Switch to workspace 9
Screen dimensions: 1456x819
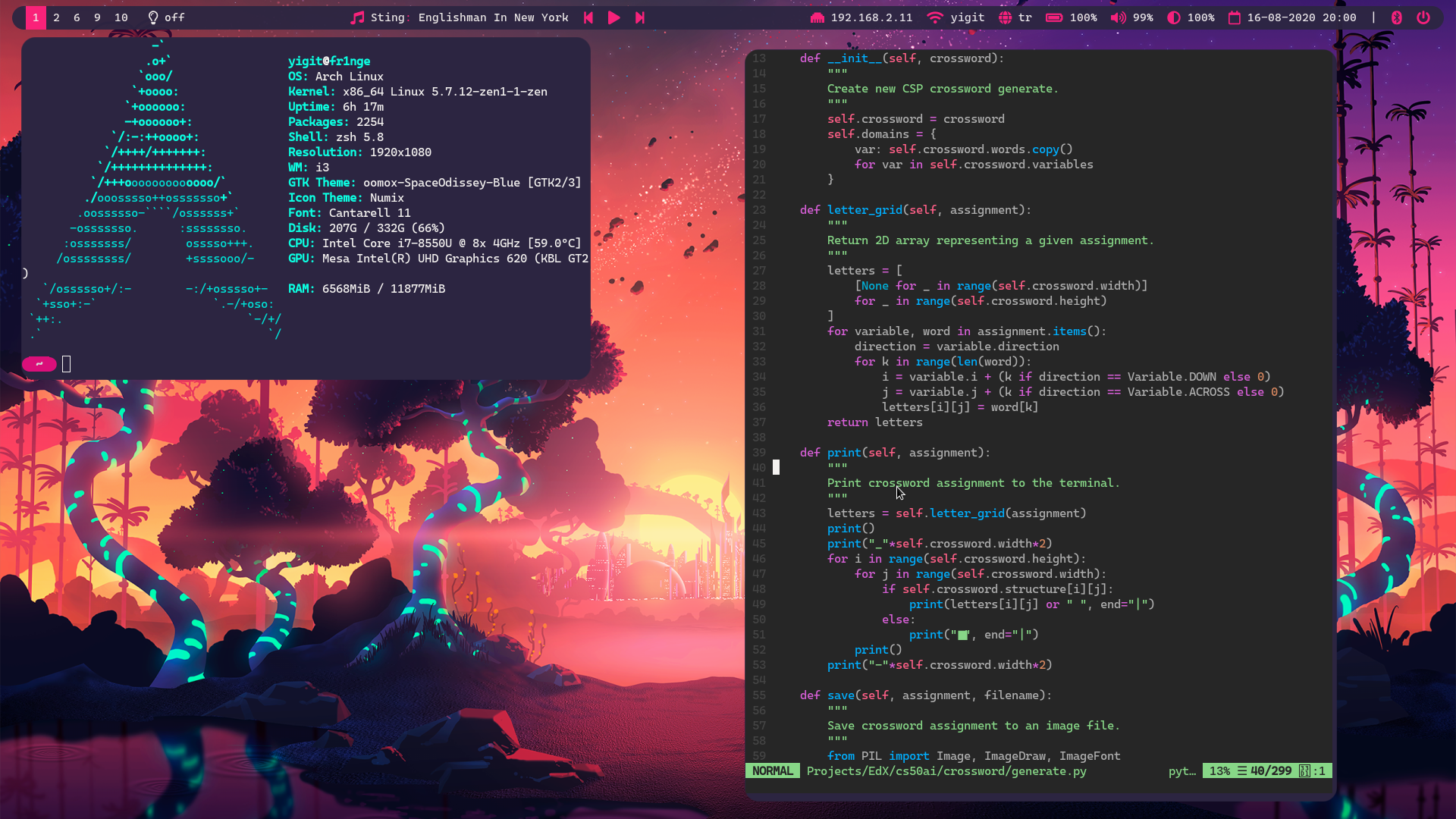point(97,17)
